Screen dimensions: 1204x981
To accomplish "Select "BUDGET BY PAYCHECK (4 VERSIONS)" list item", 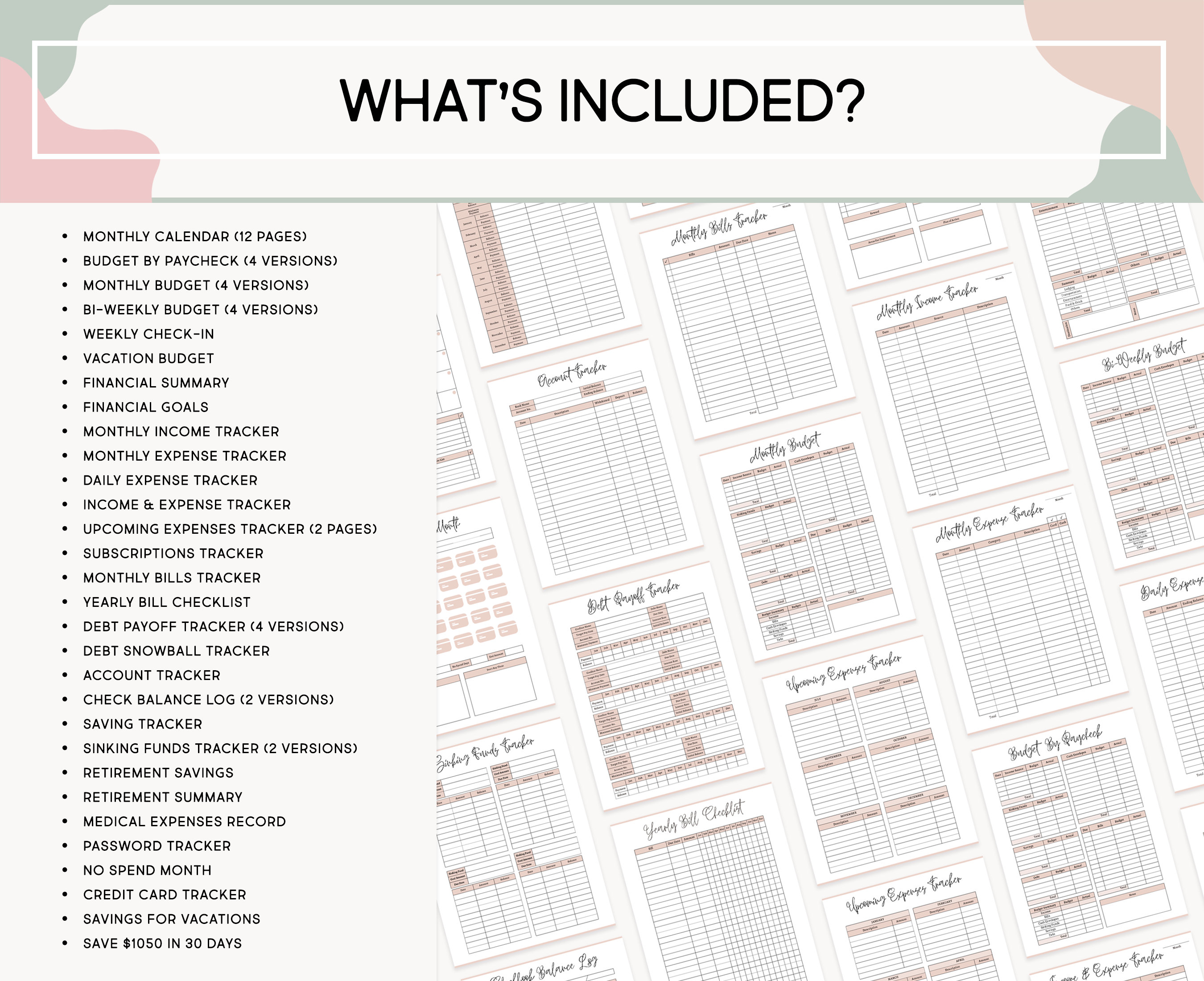I will coord(210,261).
